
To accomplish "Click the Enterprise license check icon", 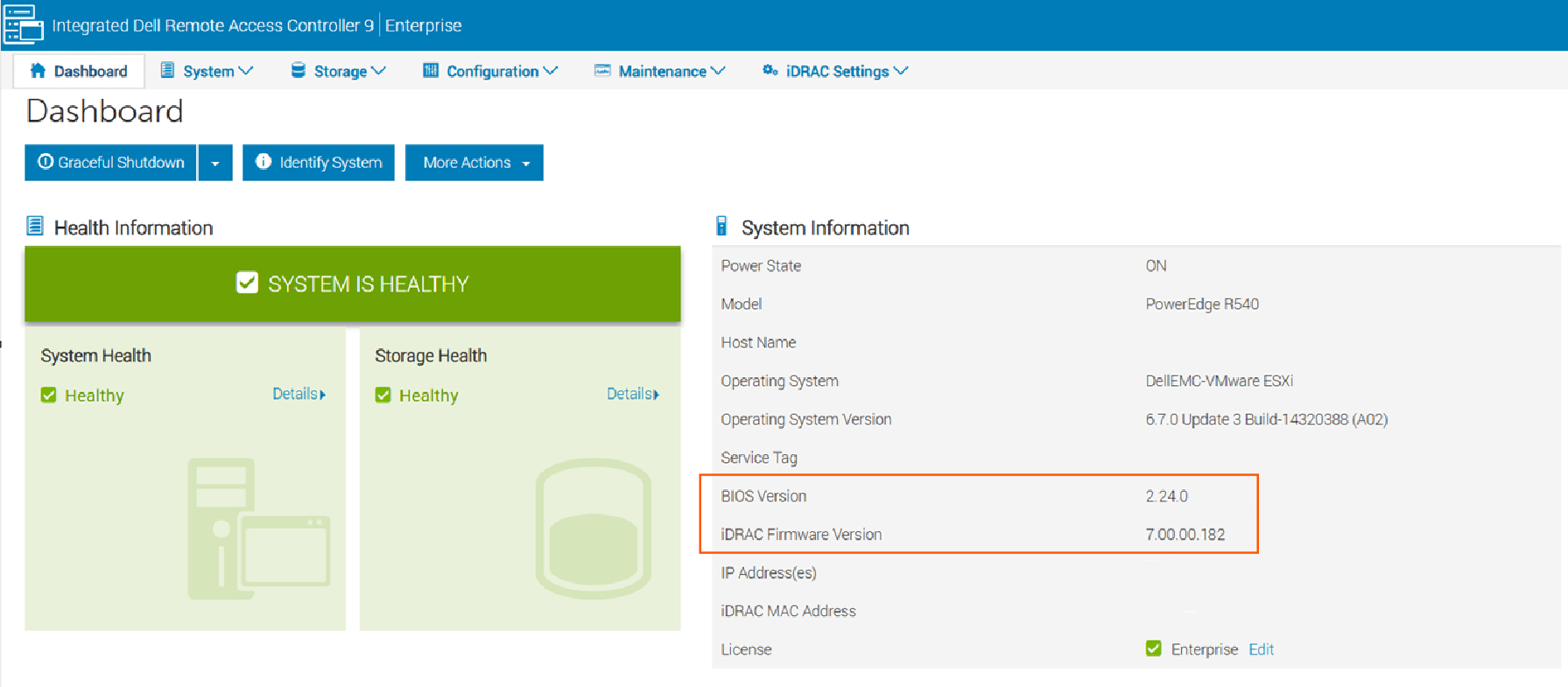I will click(1154, 648).
